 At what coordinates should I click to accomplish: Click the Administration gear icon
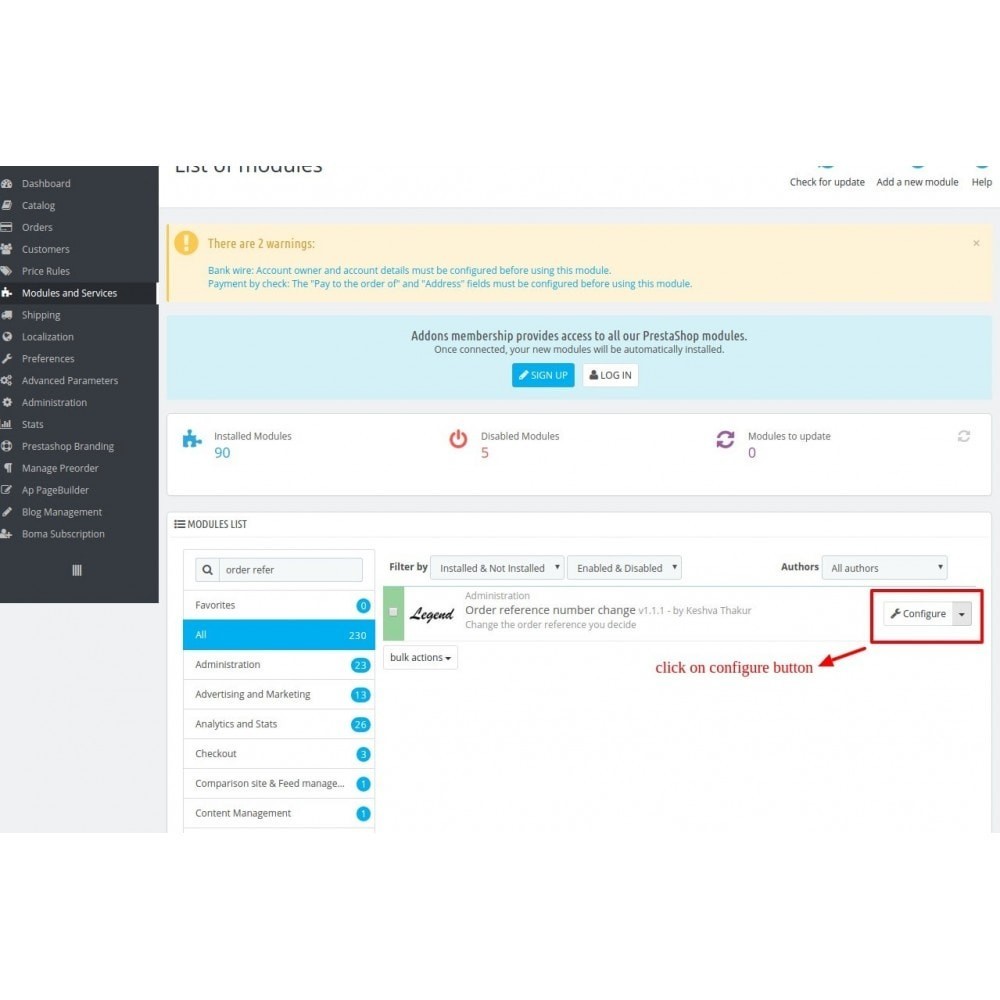coord(7,402)
